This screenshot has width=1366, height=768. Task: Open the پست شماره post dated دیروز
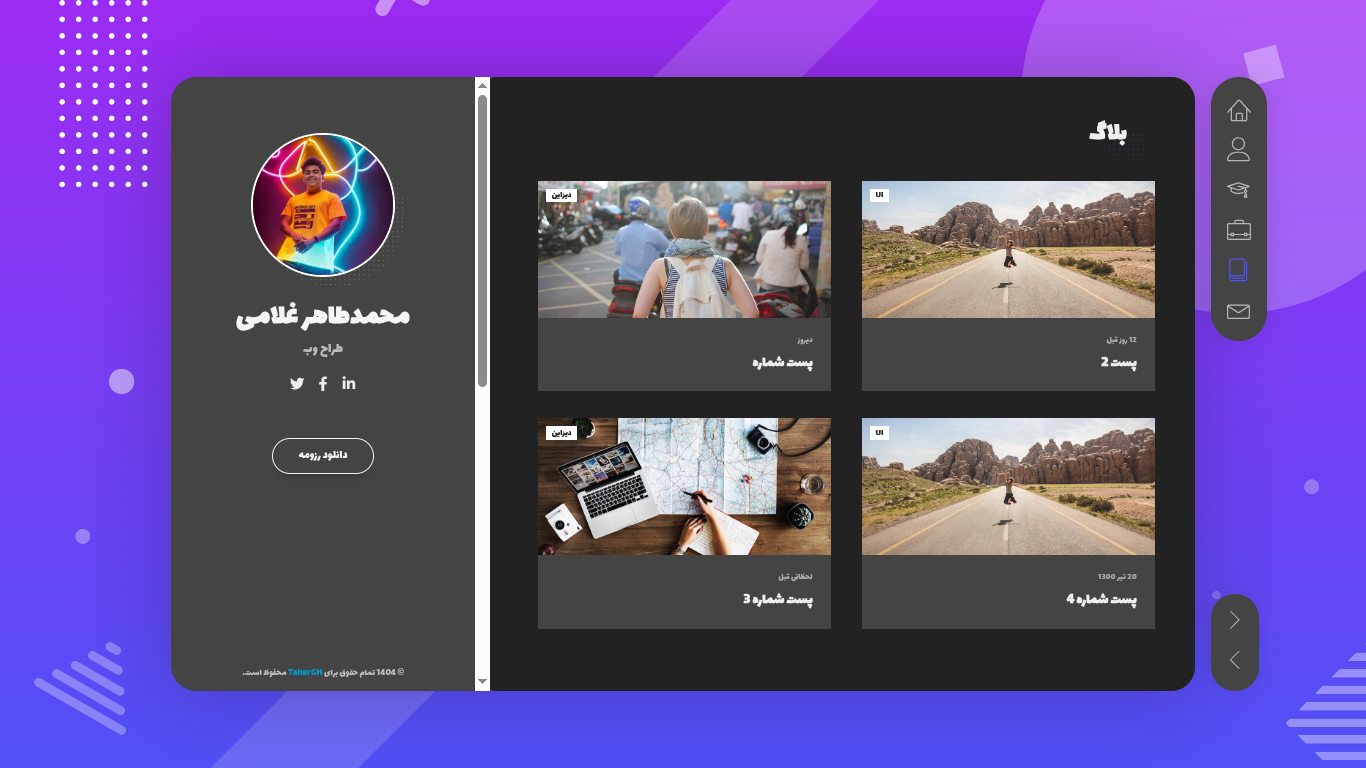click(783, 362)
